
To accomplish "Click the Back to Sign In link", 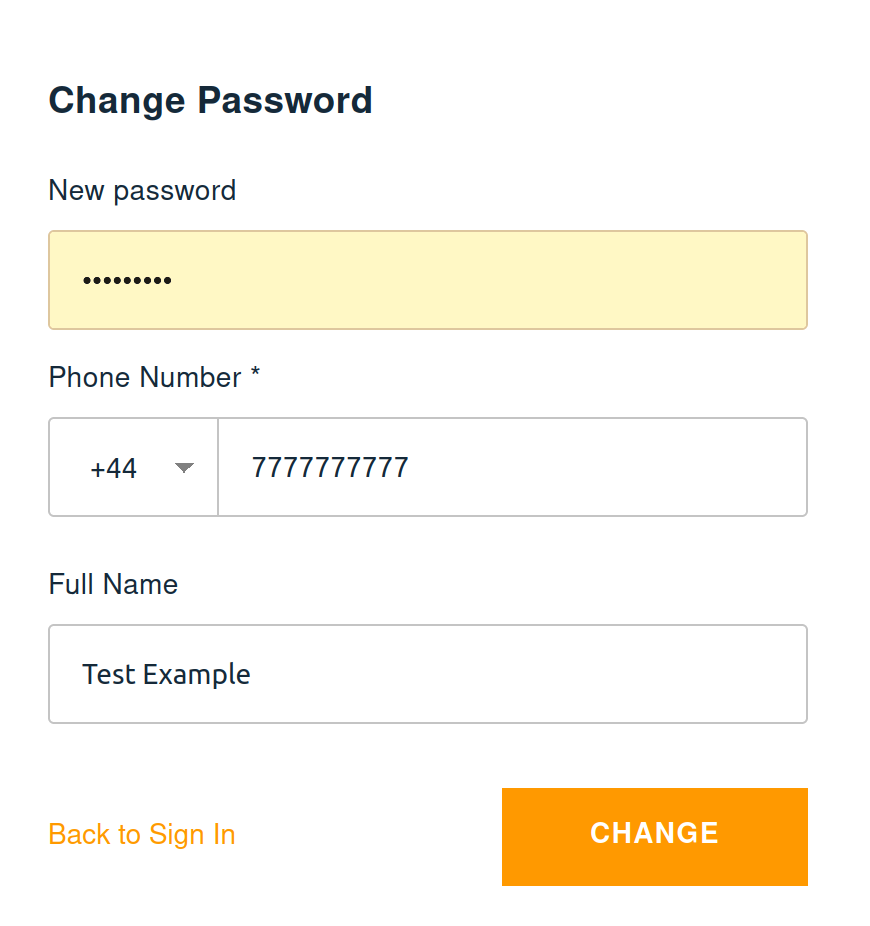I will pyautogui.click(x=141, y=835).
